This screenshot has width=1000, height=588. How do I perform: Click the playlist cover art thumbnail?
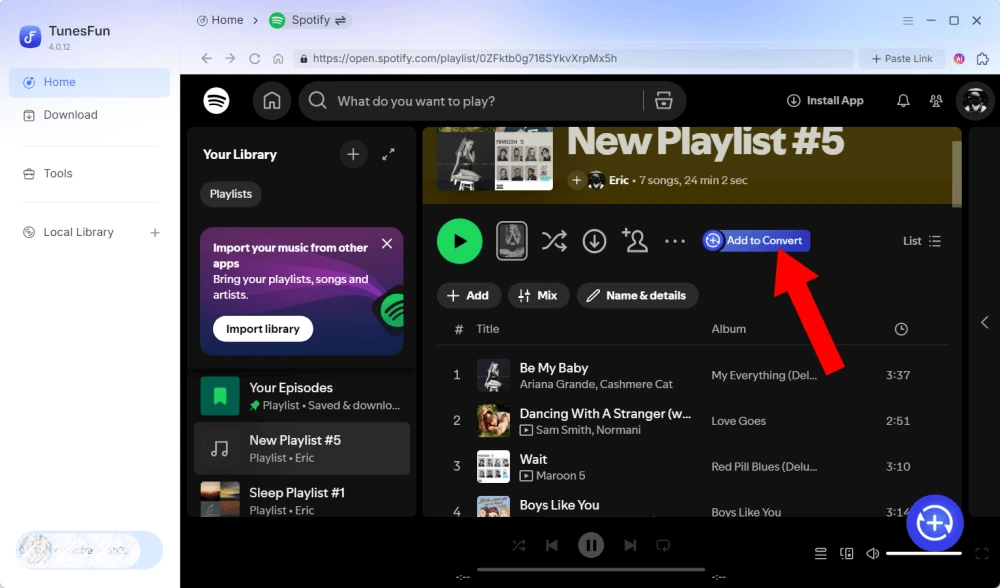point(495,160)
